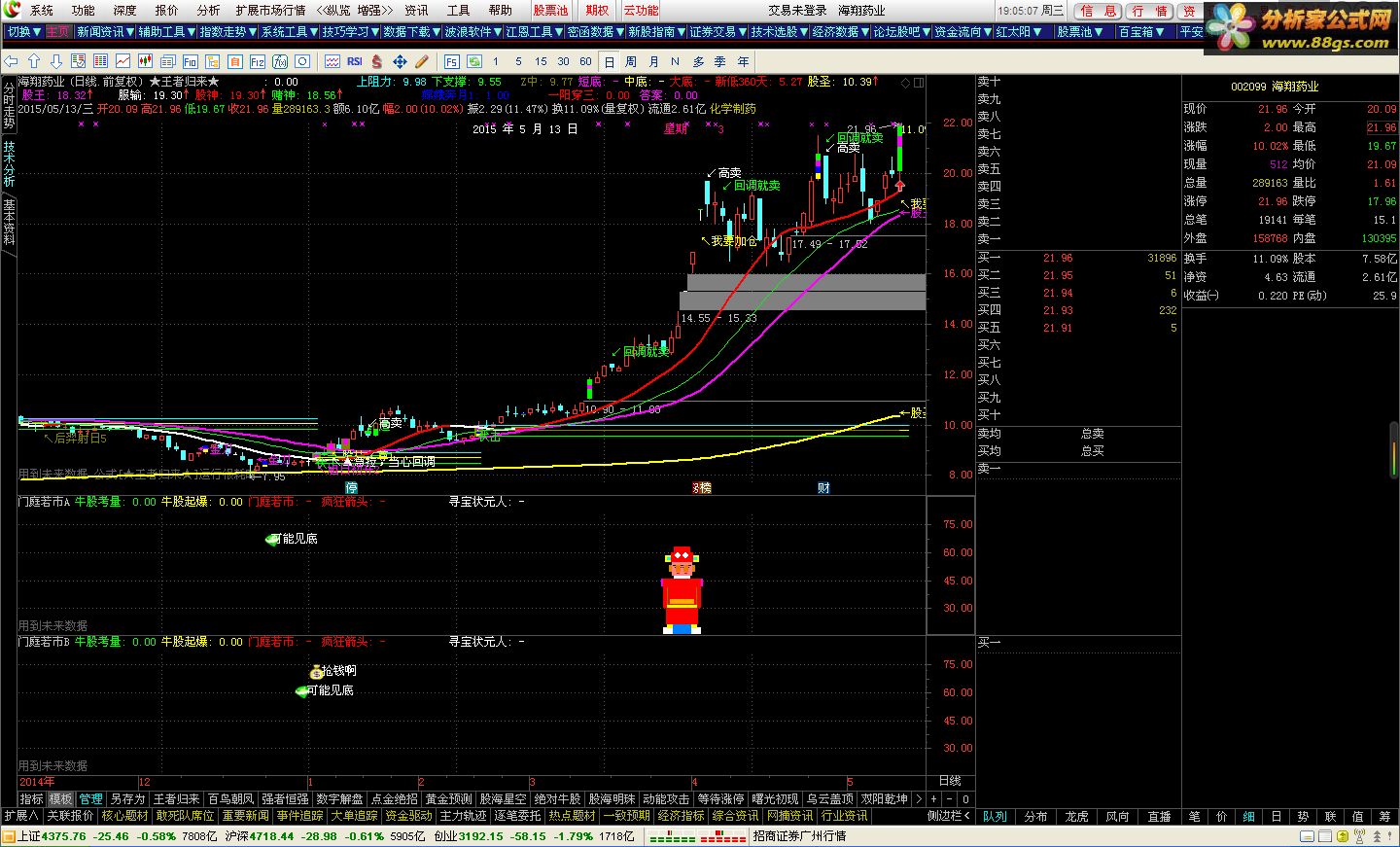Viewport: 1400px width, 847px height.
Task: Click the news list document icon
Action: [x=167, y=61]
